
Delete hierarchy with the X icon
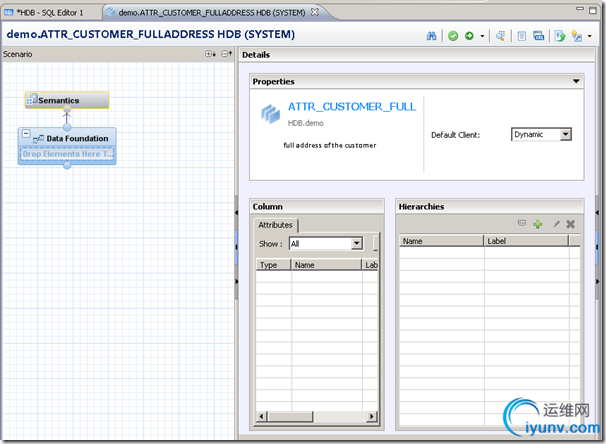(x=570, y=224)
